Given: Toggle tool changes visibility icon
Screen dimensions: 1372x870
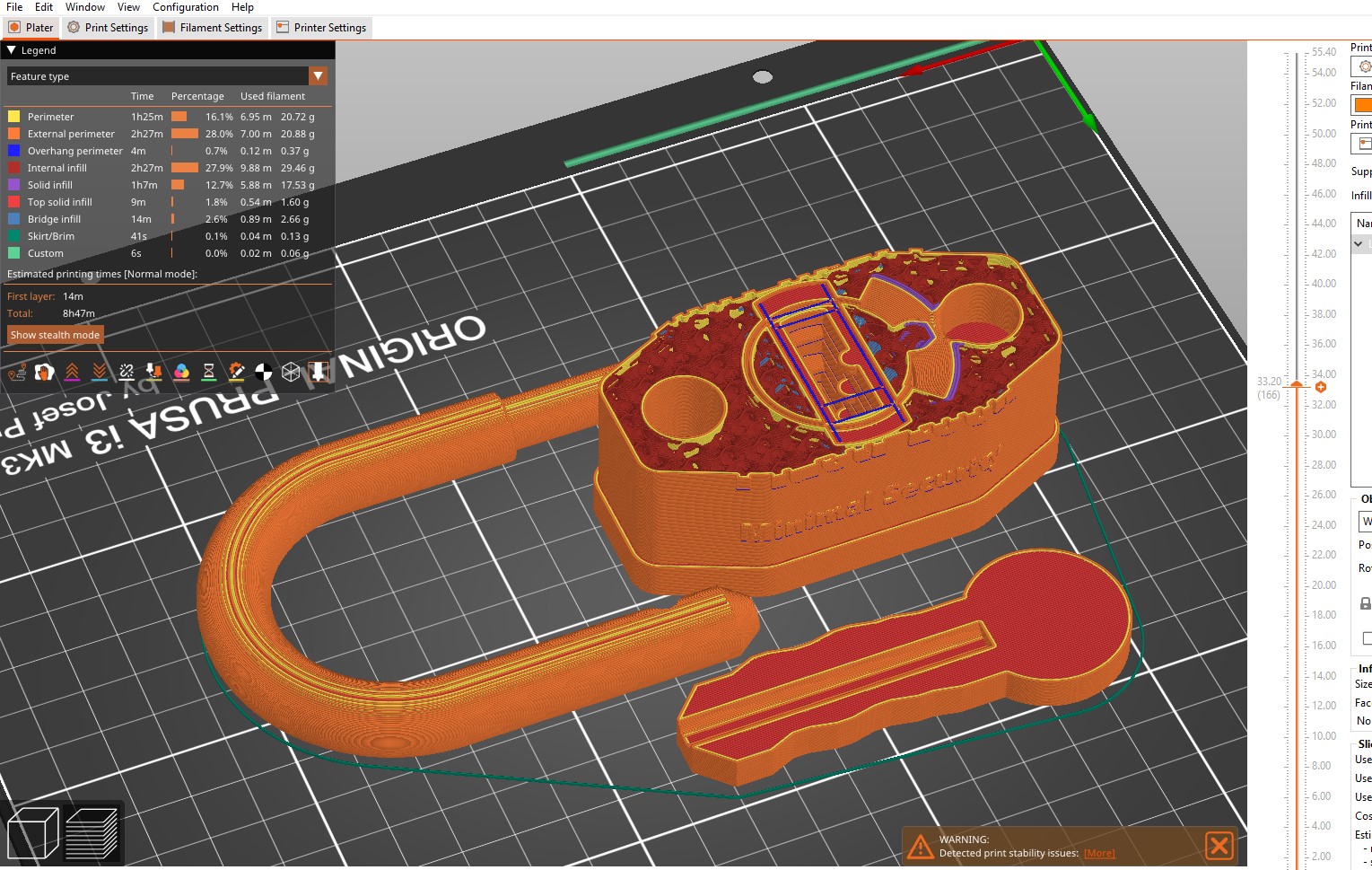Looking at the screenshot, I should 154,372.
